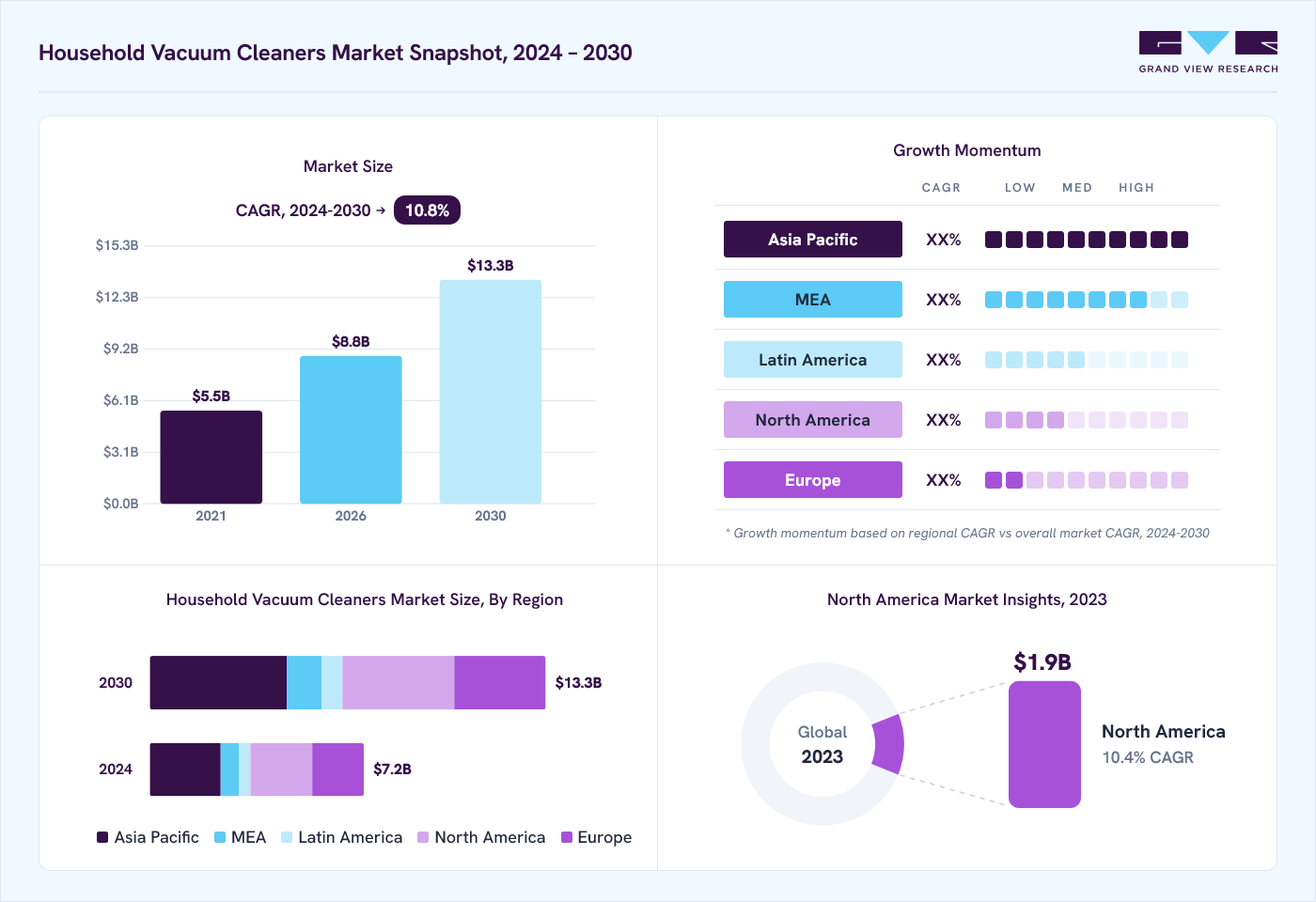Click the Grand View Research logo

(1208, 53)
